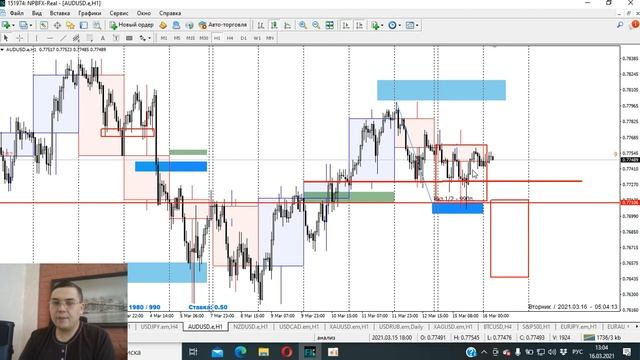The height and width of the screenshot is (360, 640).
Task: Select the crosshair tool
Action: (19, 38)
